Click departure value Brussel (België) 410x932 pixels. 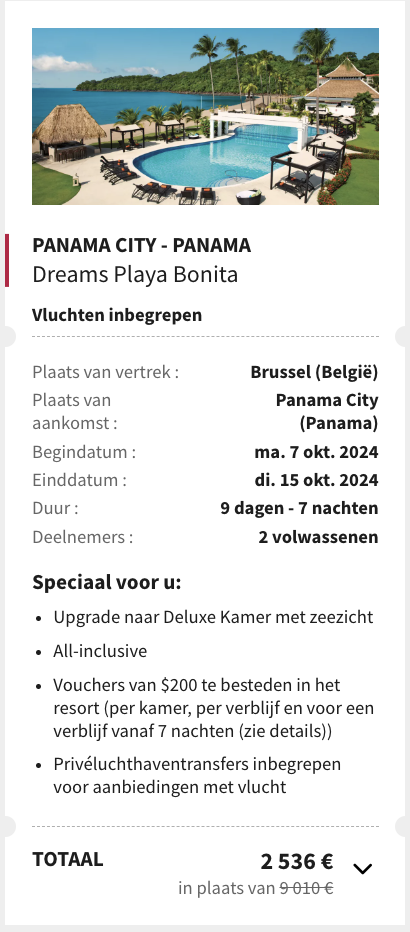(x=314, y=372)
